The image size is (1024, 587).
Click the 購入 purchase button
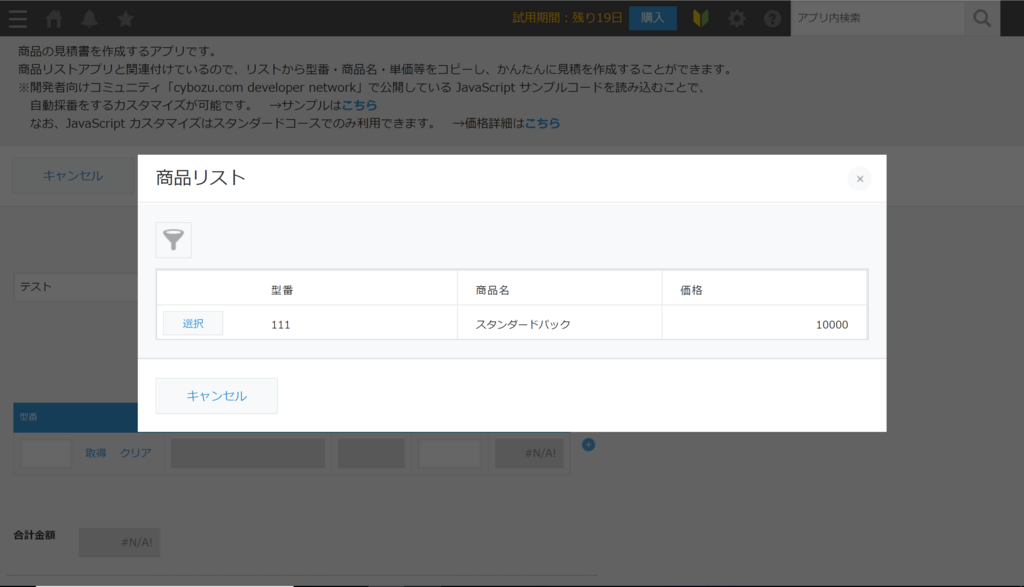pyautogui.click(x=652, y=18)
